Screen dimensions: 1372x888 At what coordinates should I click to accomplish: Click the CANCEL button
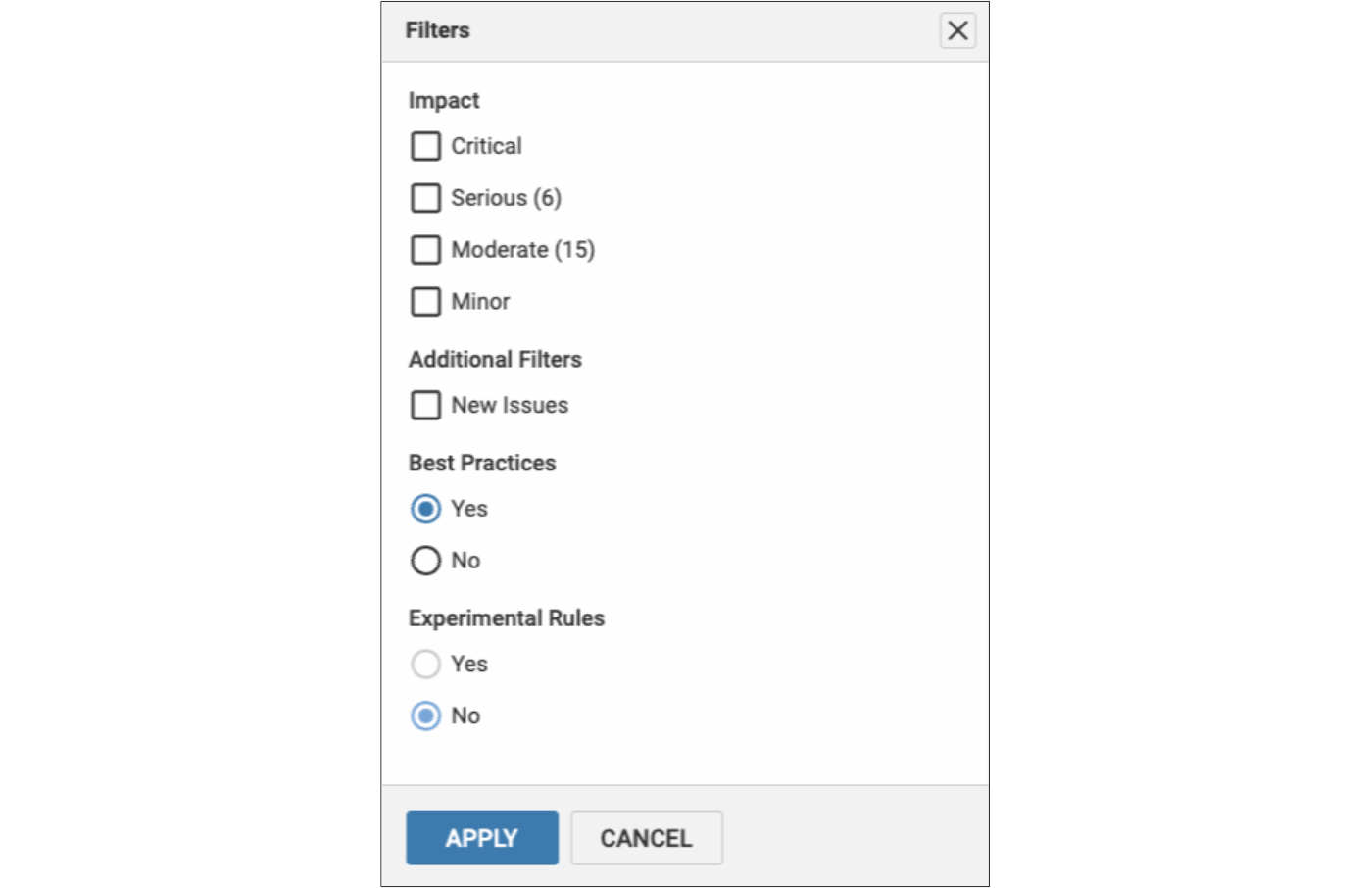pos(646,837)
